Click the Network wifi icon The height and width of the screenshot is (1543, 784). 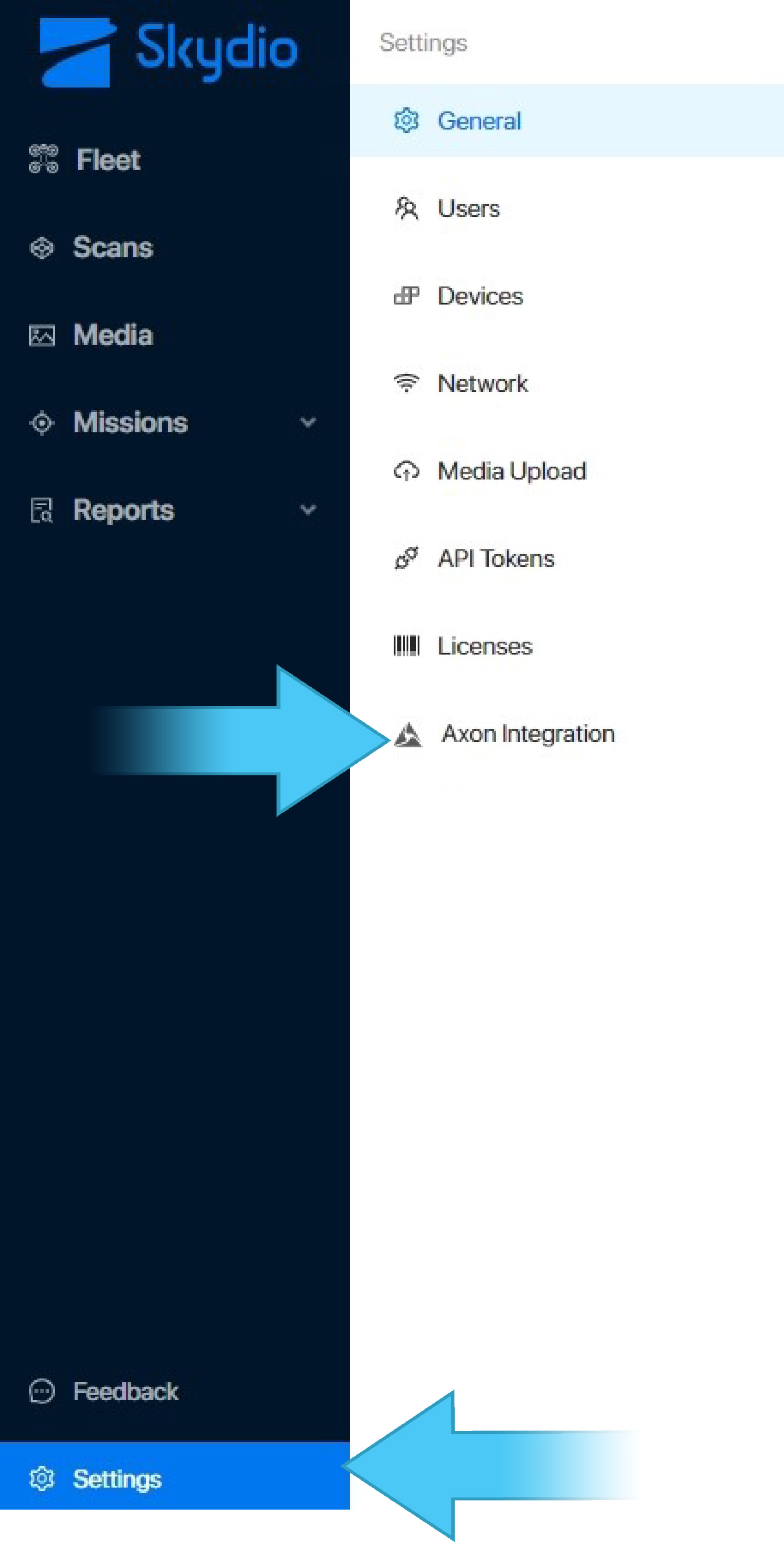[x=407, y=383]
